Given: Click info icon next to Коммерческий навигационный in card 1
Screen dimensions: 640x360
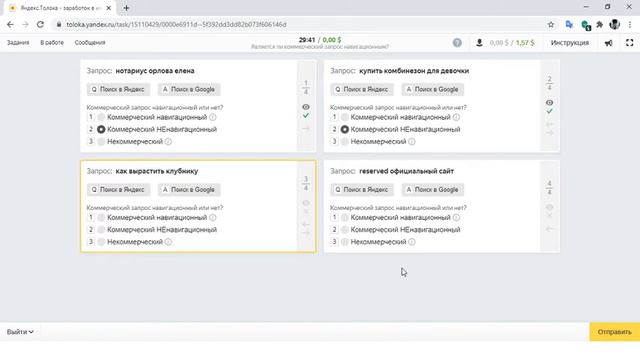Looking at the screenshot, I should (213, 117).
